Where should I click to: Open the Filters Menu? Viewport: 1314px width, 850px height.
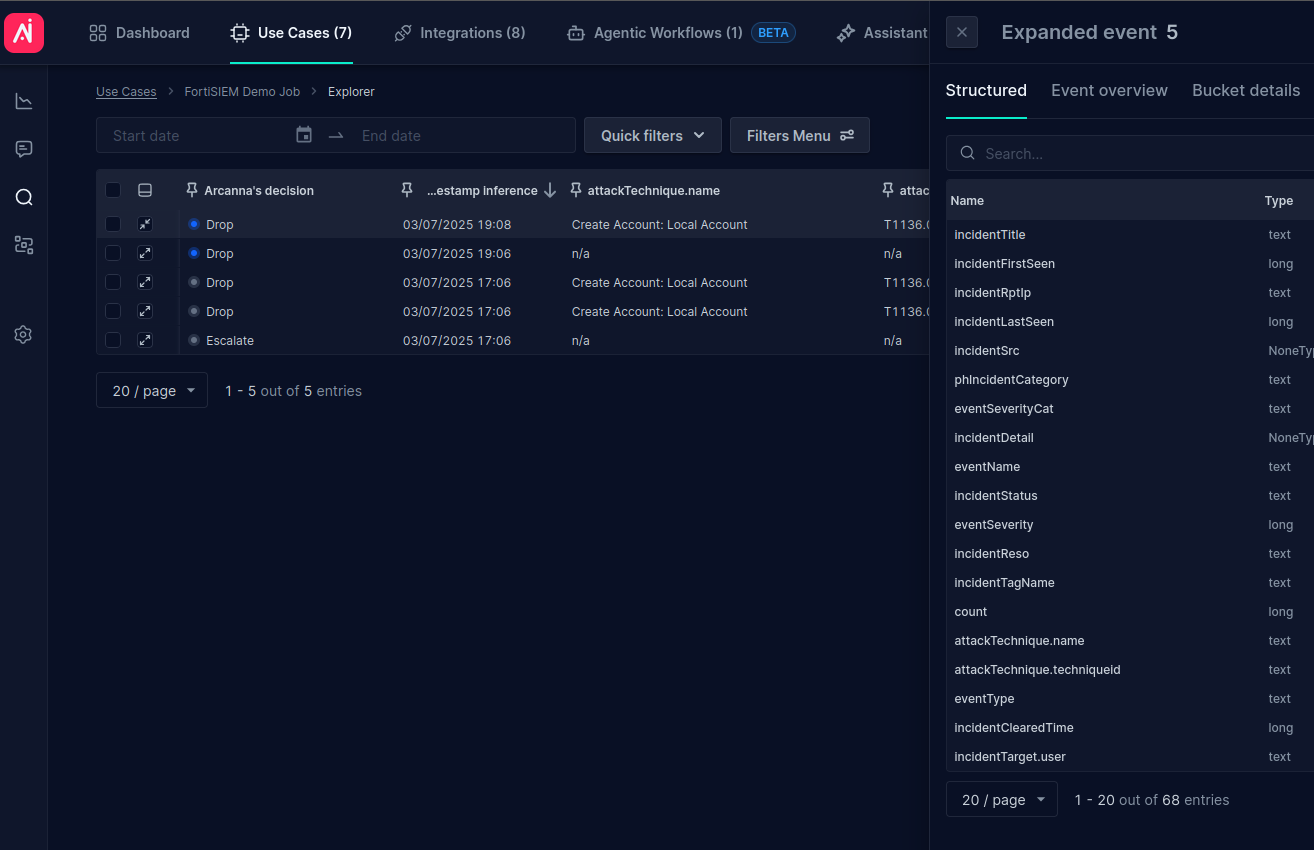click(800, 135)
